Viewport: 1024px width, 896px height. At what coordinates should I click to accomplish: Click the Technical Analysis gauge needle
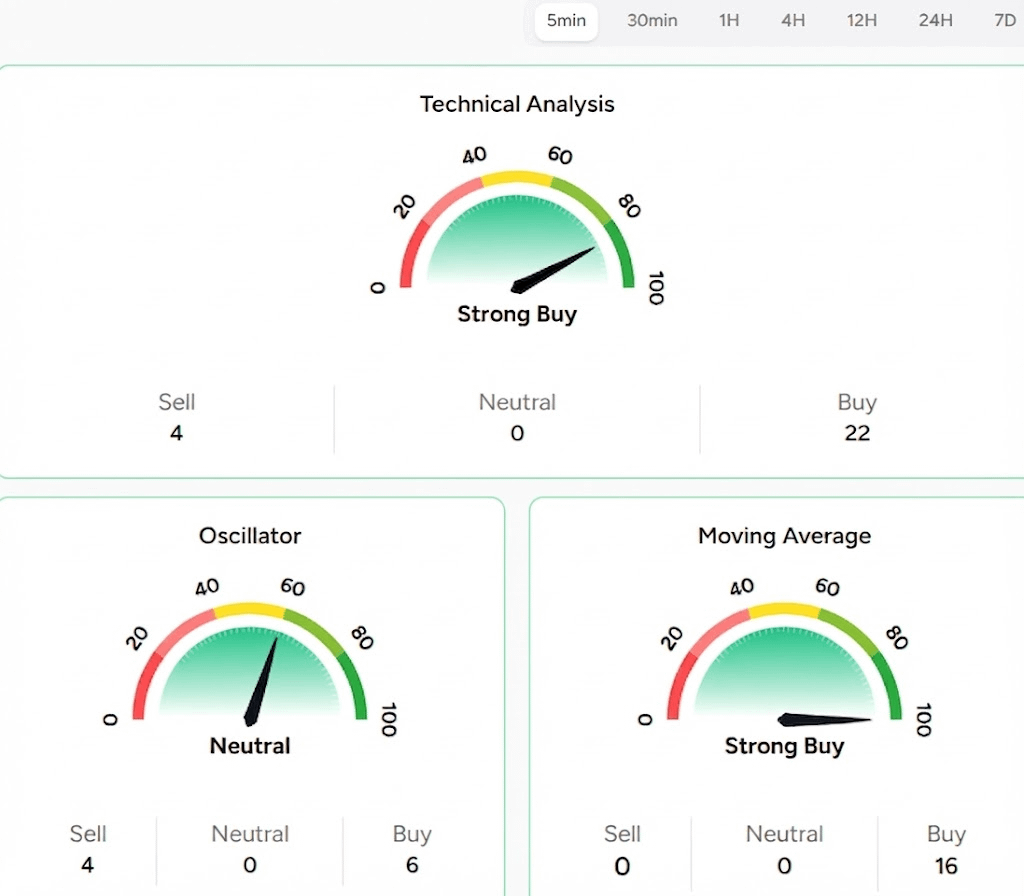552,270
